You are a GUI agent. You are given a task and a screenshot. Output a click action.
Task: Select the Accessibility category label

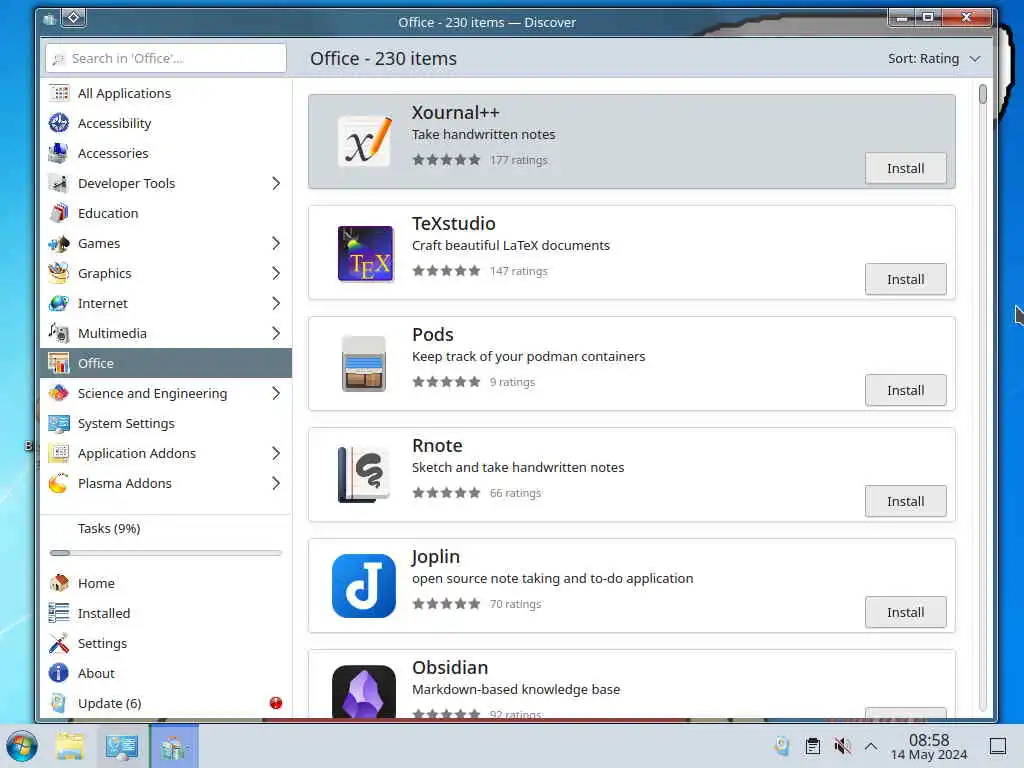(x=114, y=123)
